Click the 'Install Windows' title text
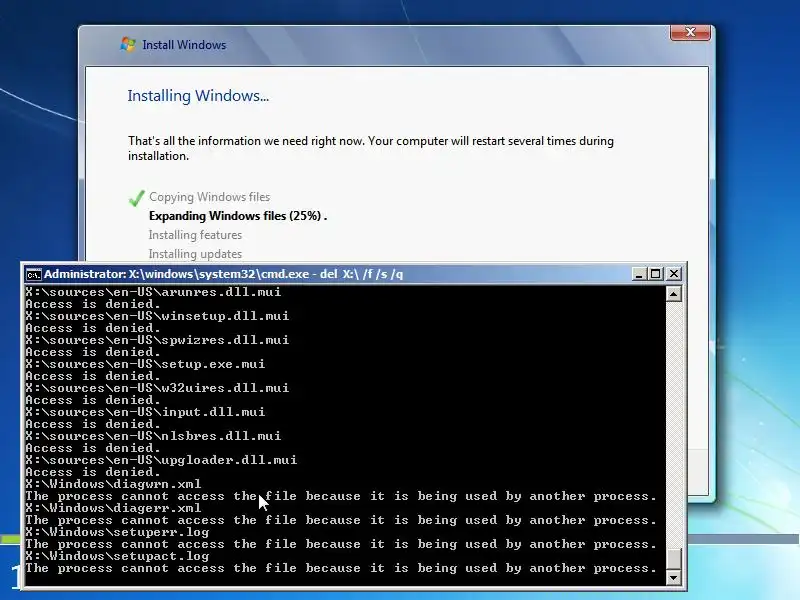Screen dimensions: 800x600 coord(184,45)
